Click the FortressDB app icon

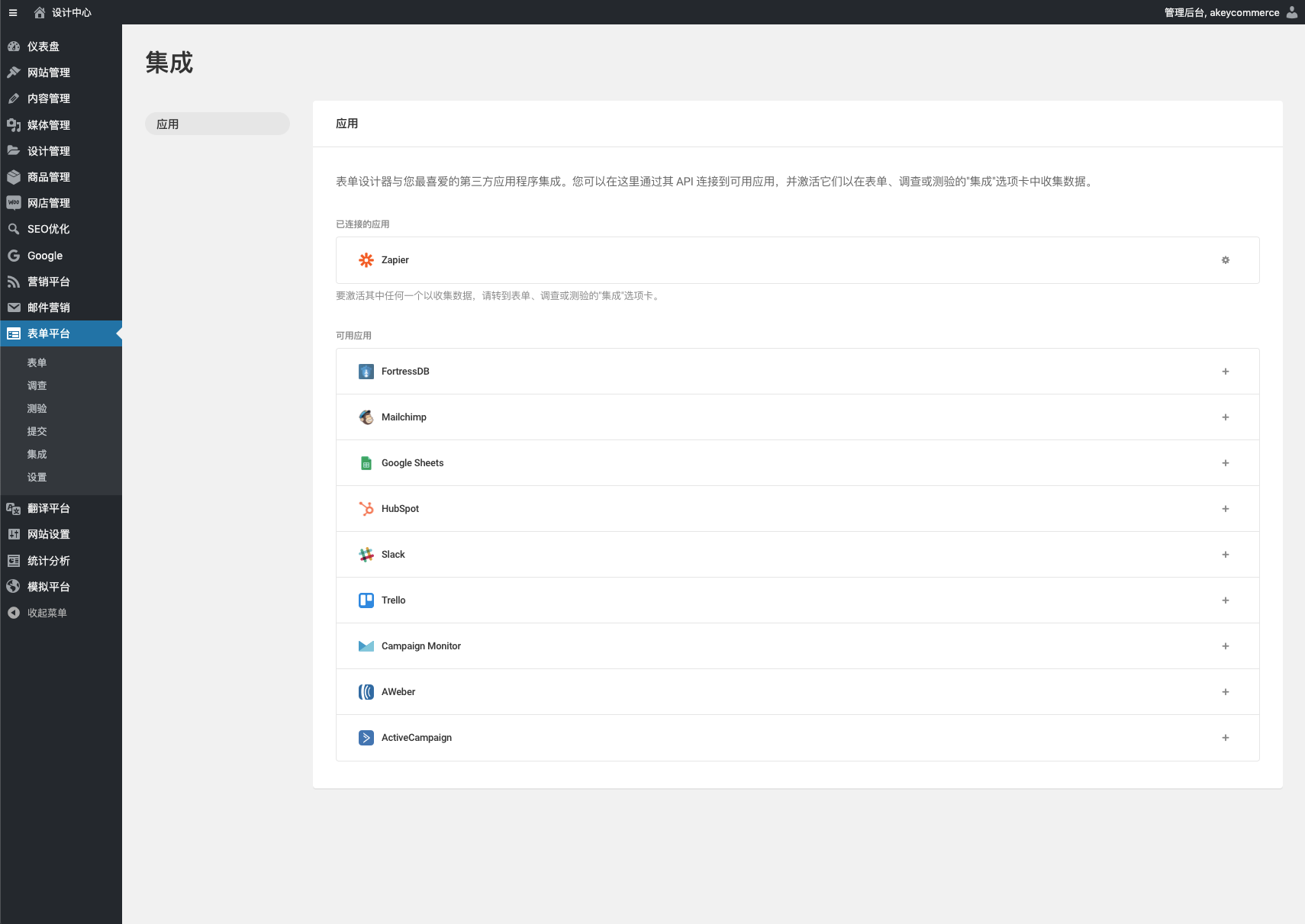[366, 372]
